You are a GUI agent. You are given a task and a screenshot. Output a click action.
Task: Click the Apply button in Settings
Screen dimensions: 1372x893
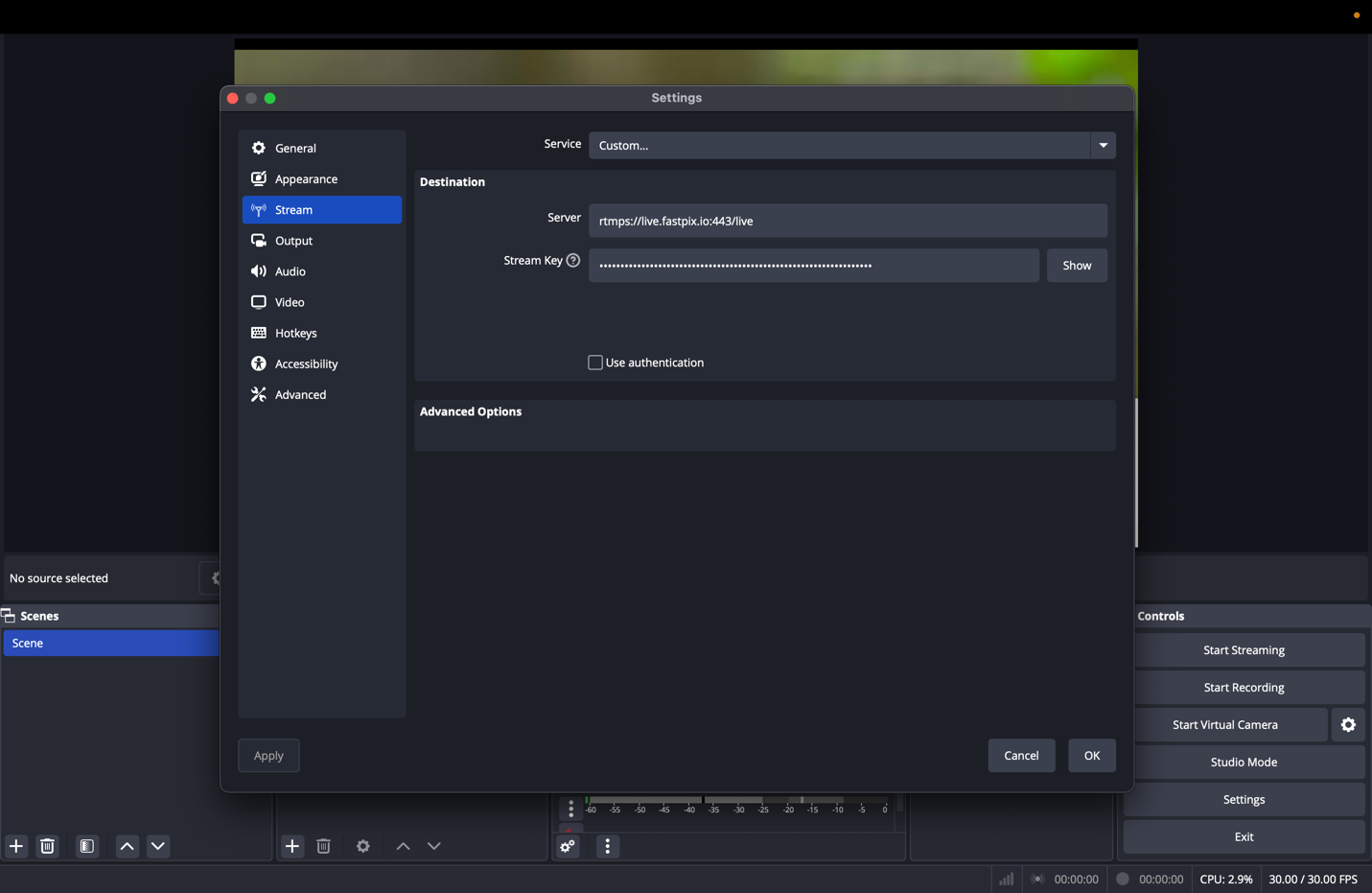(268, 755)
